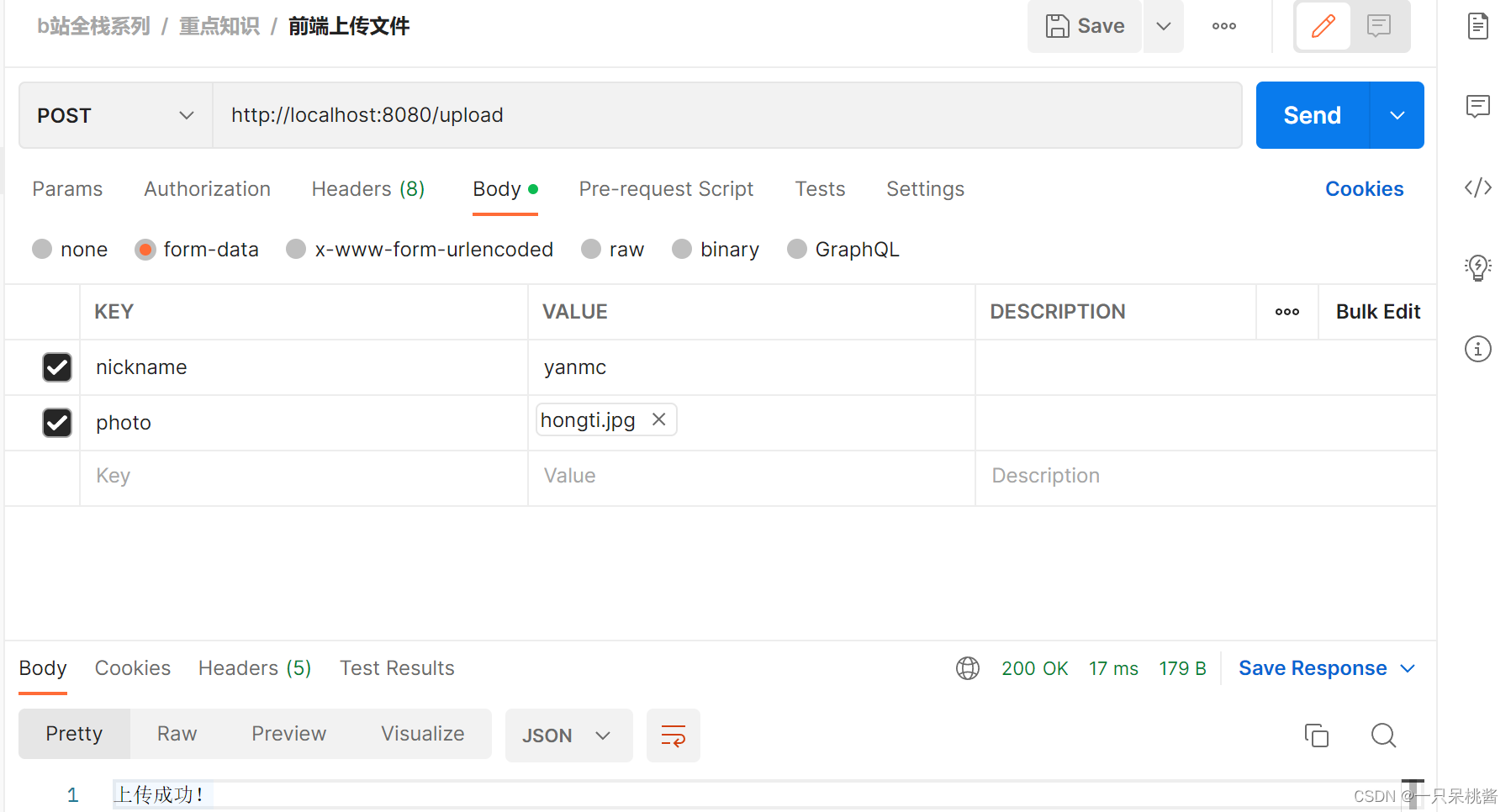Click the 179 B response size
This screenshot has height=812, width=1511.
[1182, 668]
